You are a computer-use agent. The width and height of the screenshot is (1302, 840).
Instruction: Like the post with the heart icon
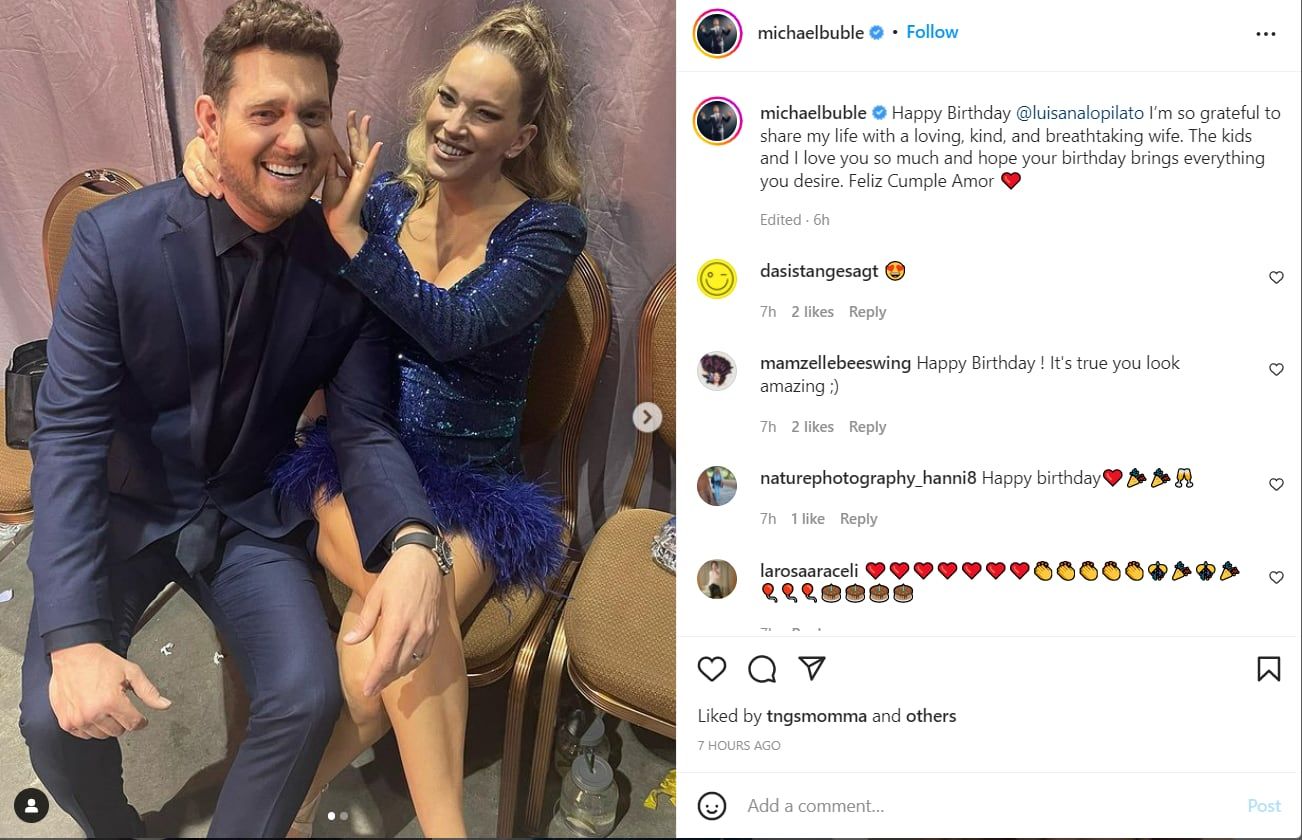point(712,668)
